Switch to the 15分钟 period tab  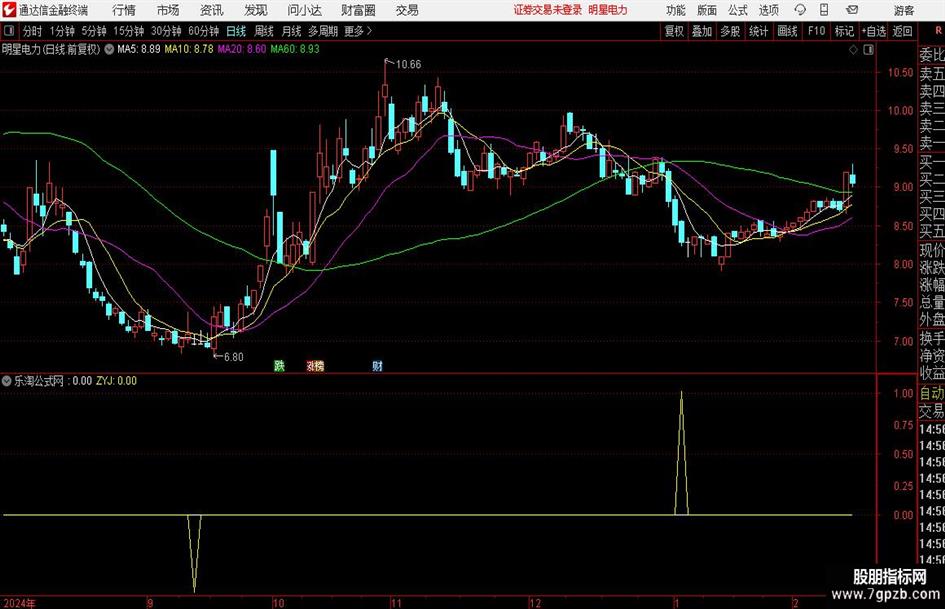[x=128, y=31]
